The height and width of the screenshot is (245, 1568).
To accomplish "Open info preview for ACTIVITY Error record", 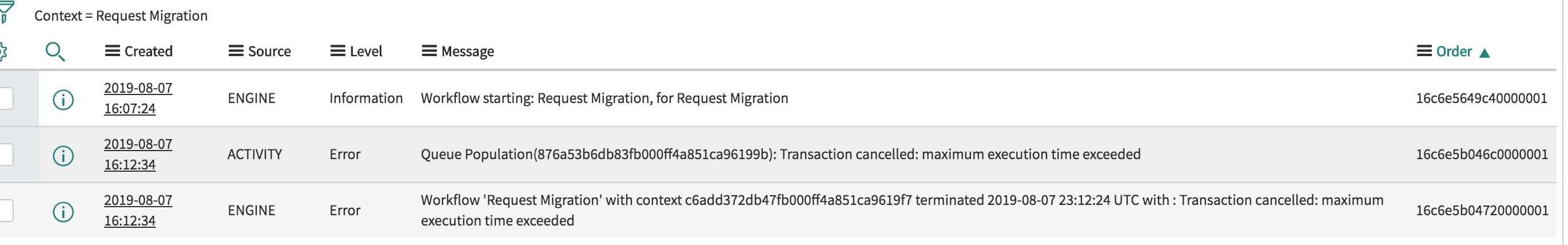I will tap(63, 155).
